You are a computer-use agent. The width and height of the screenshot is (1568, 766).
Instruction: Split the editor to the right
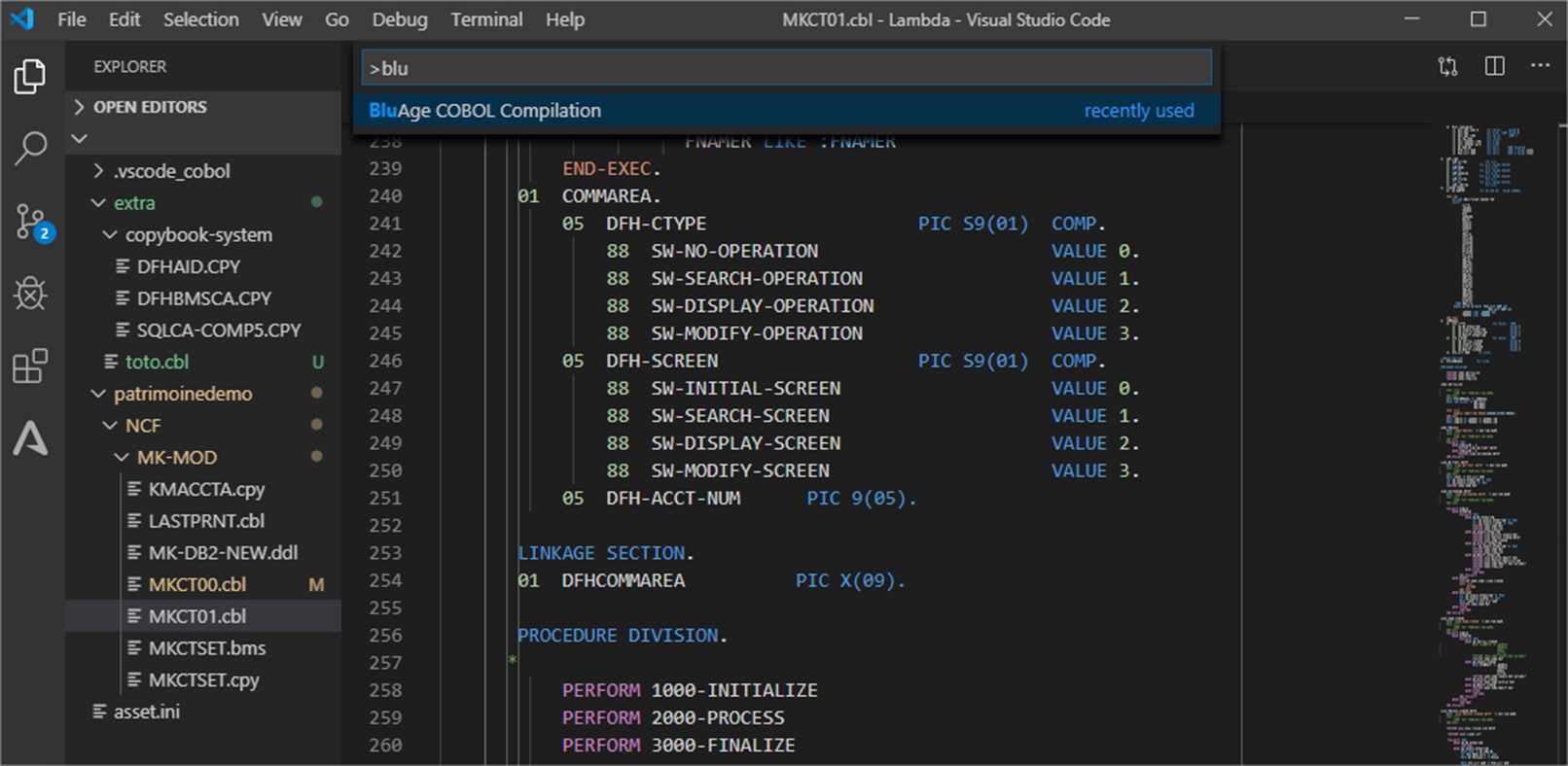tap(1494, 66)
